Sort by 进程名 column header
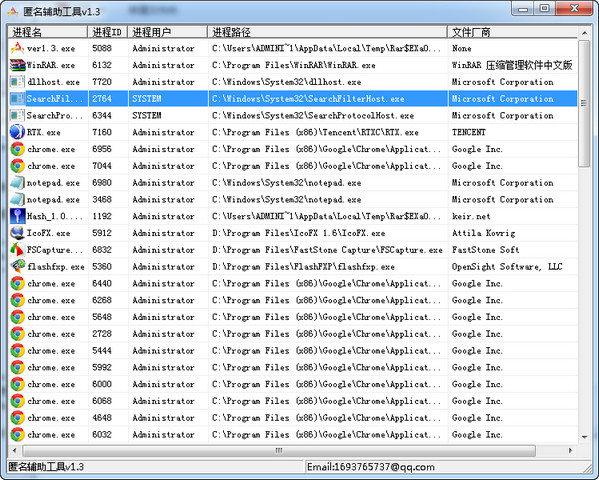 pos(48,32)
